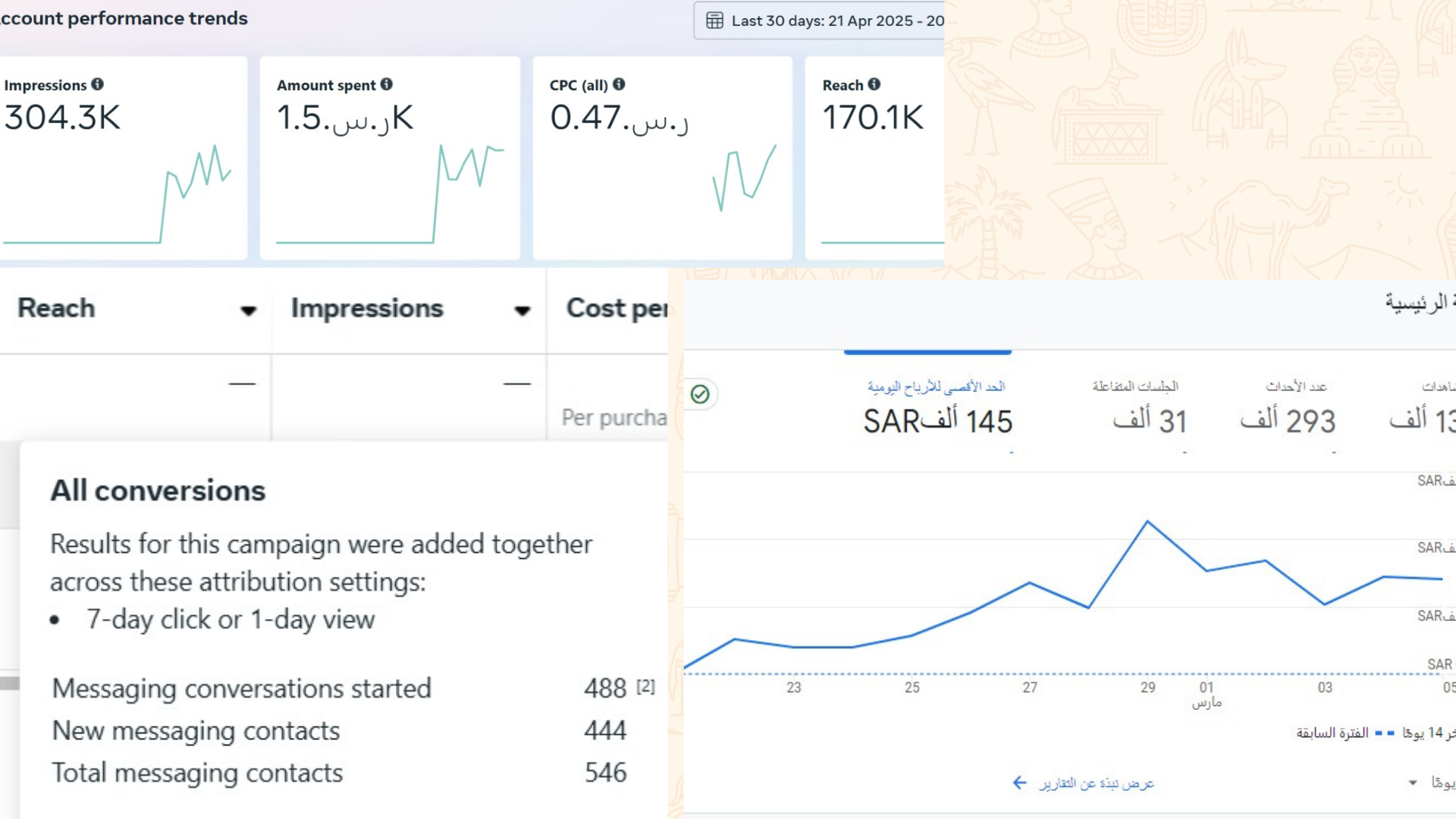Click the Amount spent info icon
The width and height of the screenshot is (1456, 819).
387,84
